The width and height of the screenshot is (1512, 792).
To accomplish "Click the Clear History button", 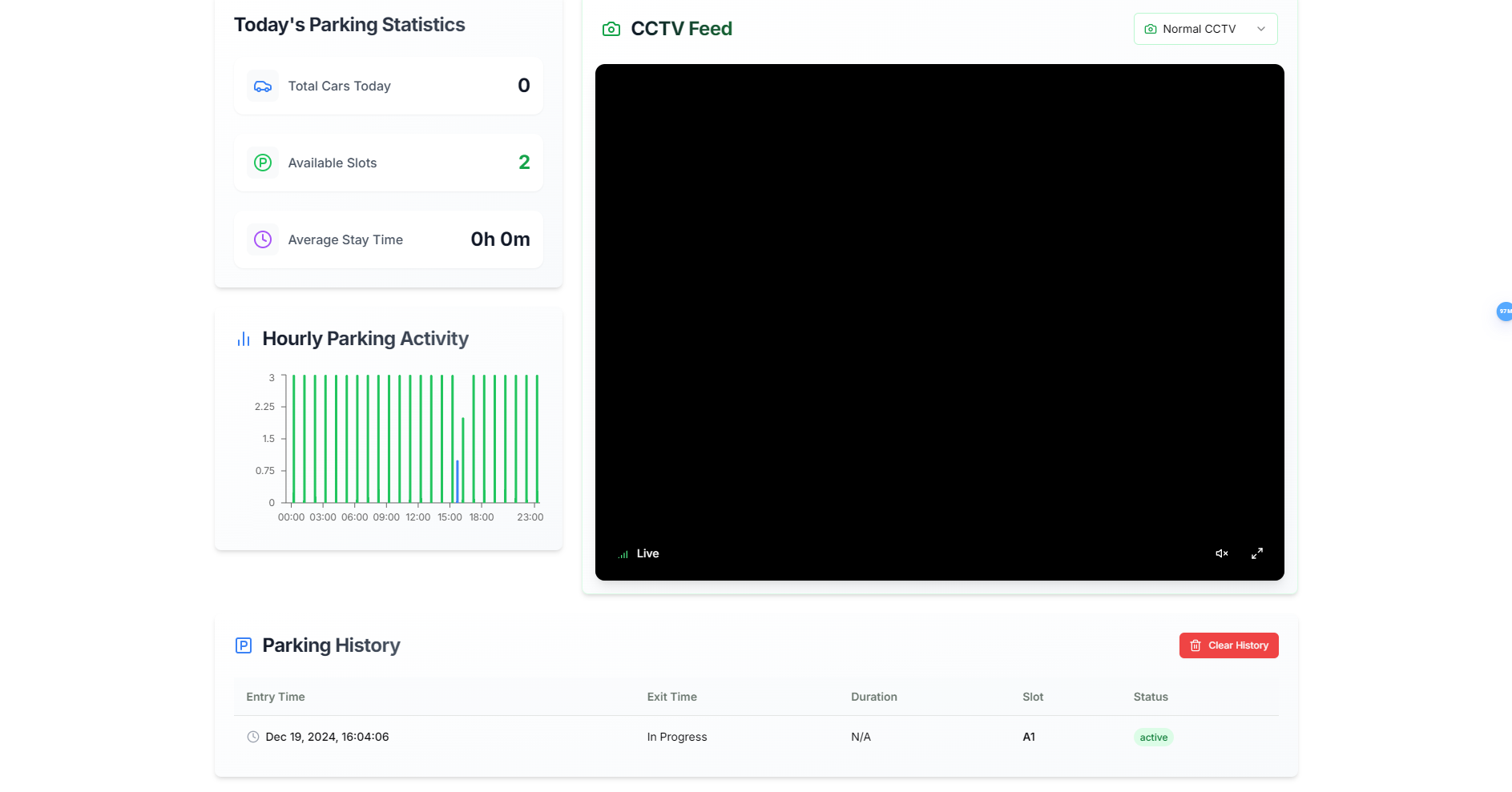I will [1228, 645].
